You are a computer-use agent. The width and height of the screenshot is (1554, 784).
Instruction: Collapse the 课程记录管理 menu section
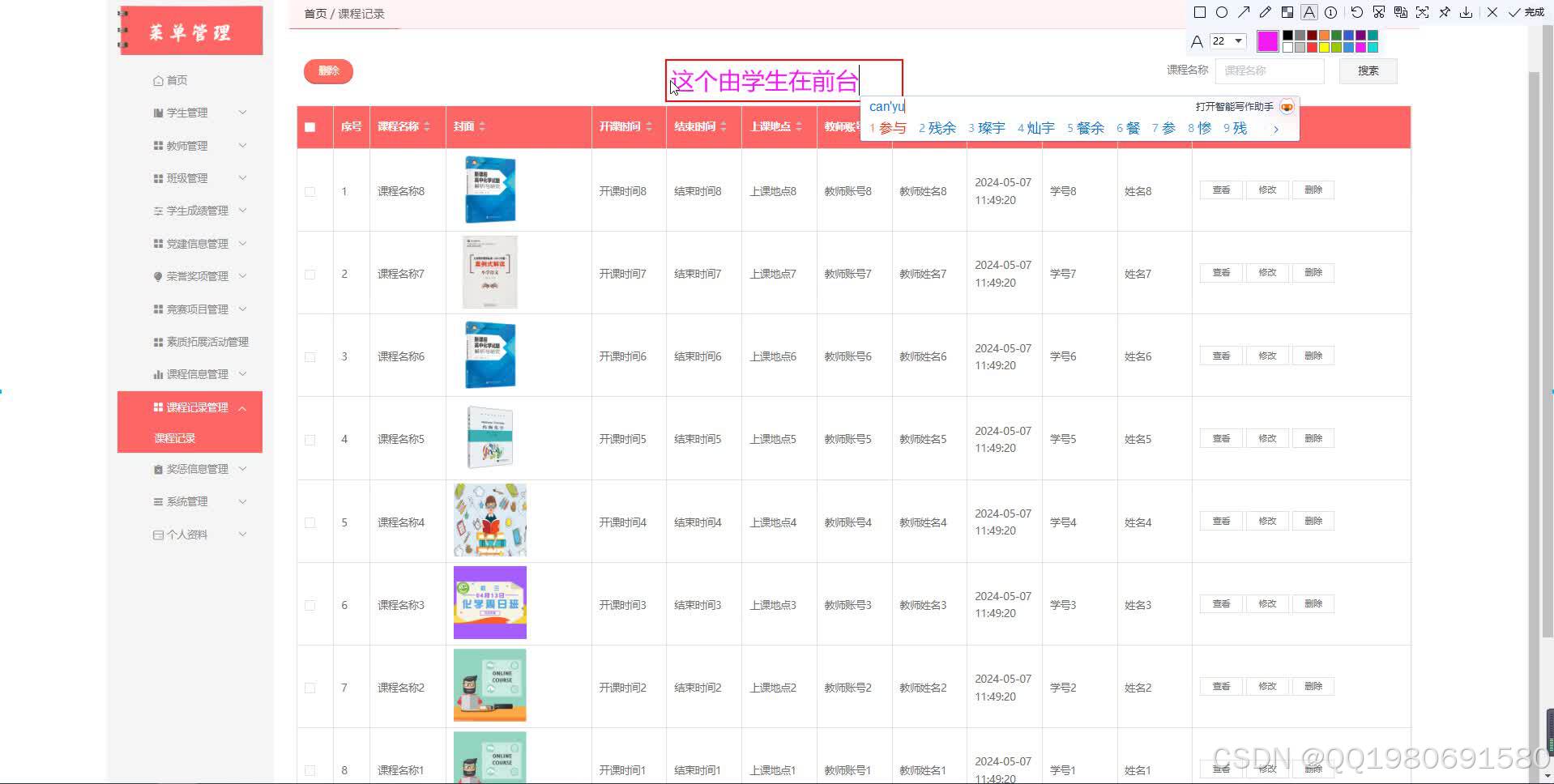197,407
